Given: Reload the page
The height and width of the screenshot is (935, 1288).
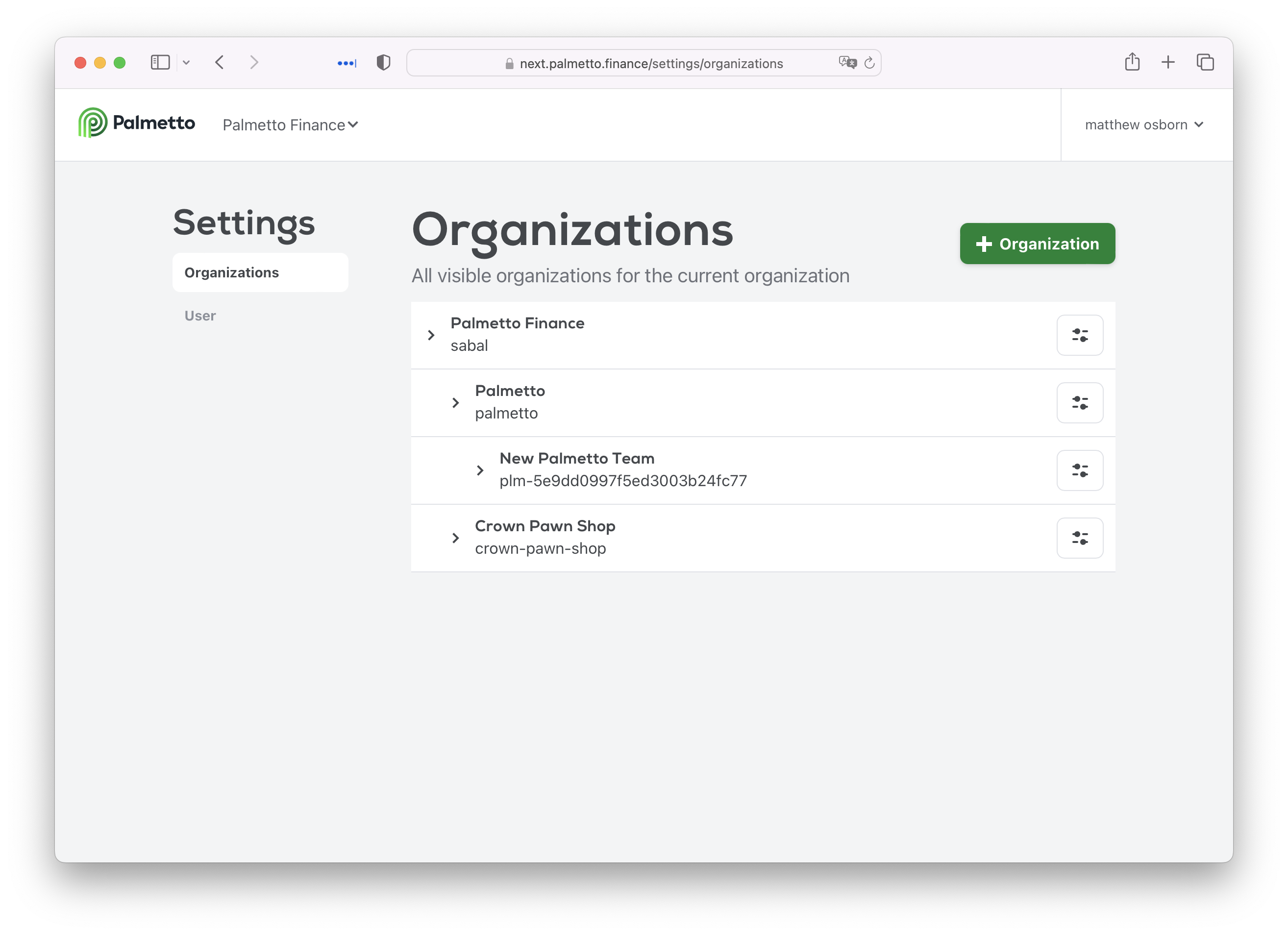Looking at the screenshot, I should [x=869, y=63].
